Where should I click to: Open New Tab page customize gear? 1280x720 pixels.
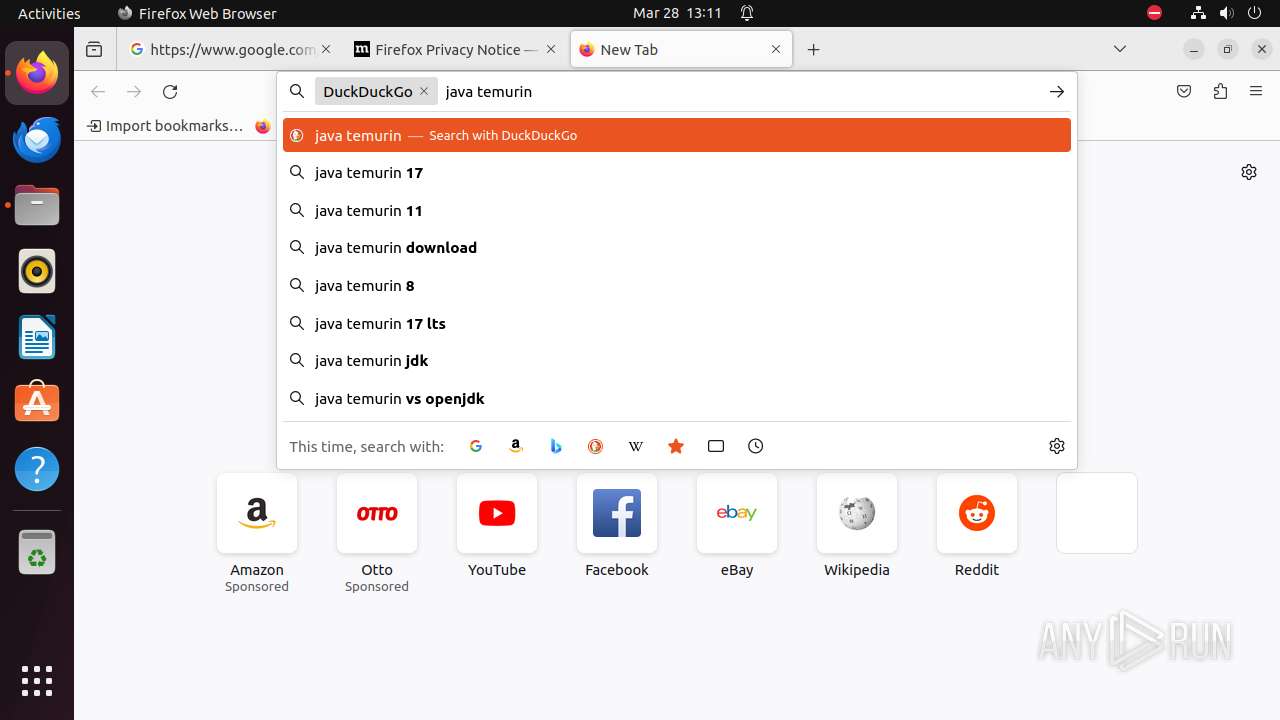coord(1249,172)
